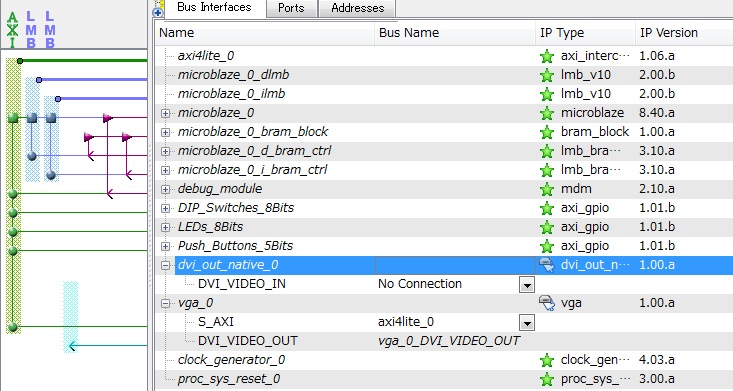Click the star icon for mdm

546,189
